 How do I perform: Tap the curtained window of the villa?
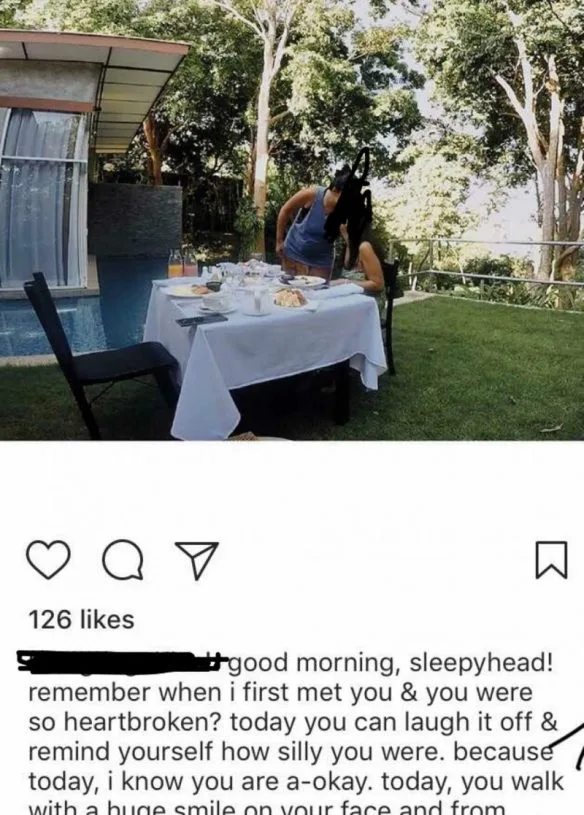pos(43,198)
